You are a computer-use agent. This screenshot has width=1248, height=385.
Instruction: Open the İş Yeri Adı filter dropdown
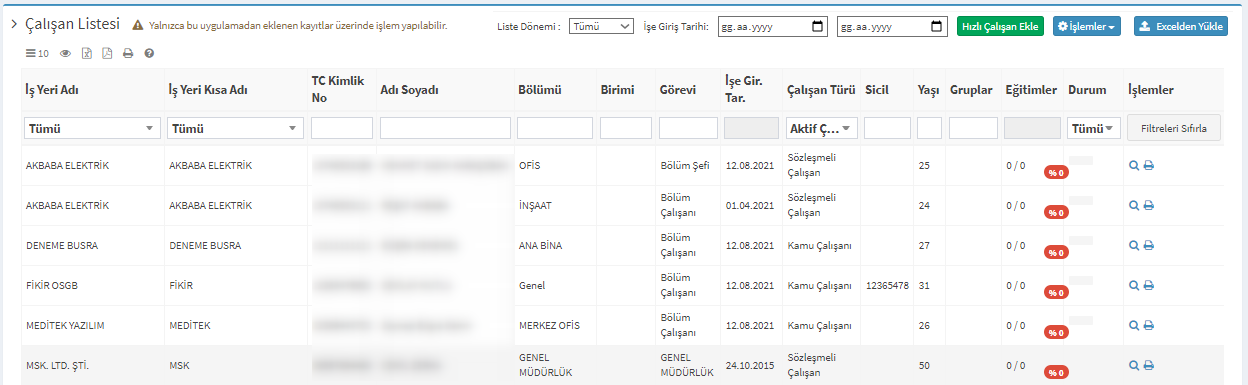tap(93, 128)
